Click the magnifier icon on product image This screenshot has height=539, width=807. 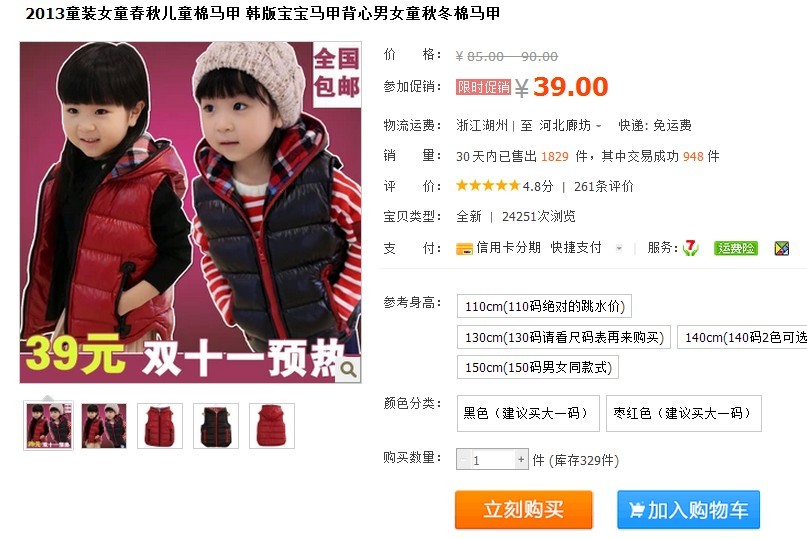pos(348,369)
